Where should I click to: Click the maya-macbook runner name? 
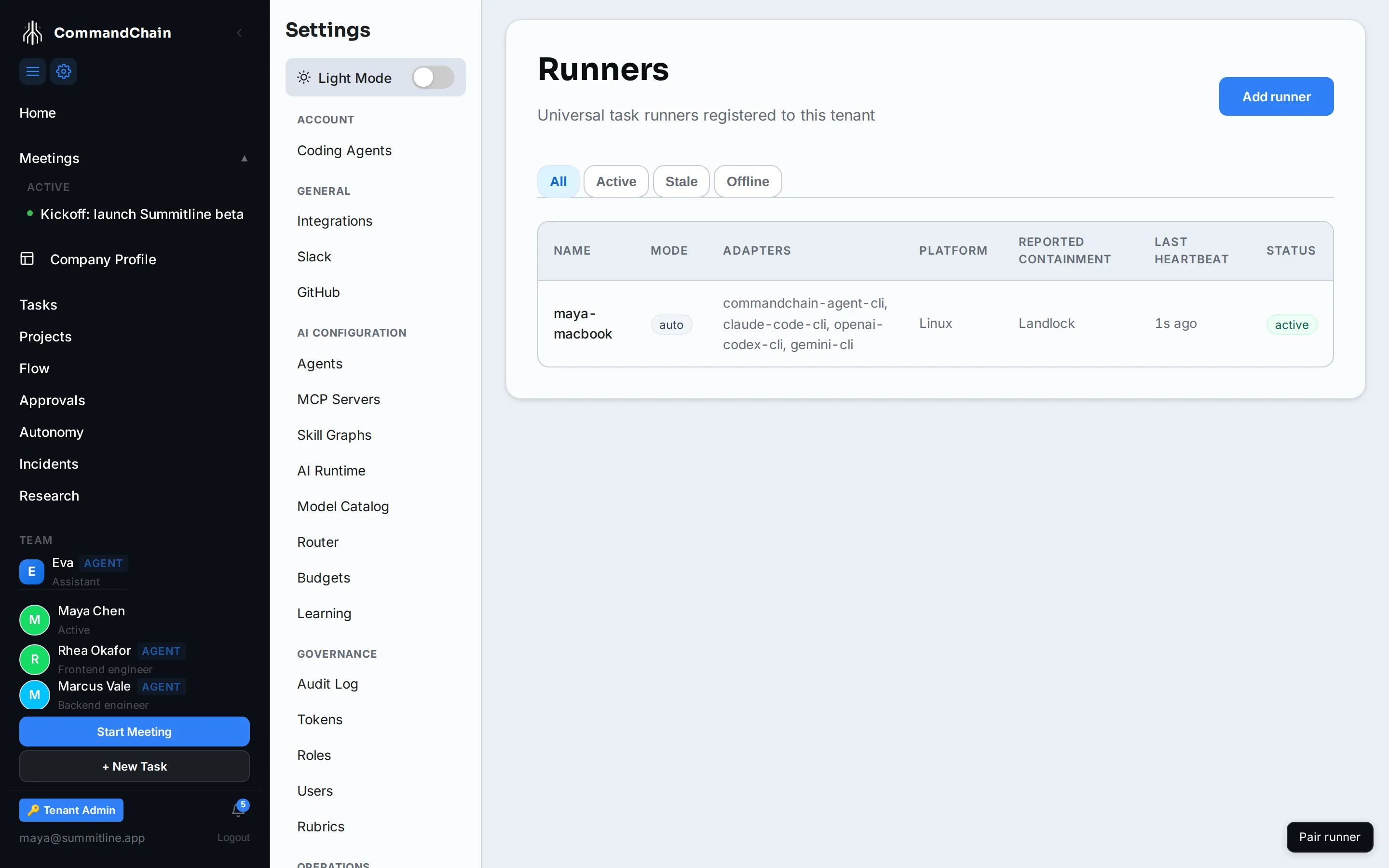pyautogui.click(x=583, y=324)
